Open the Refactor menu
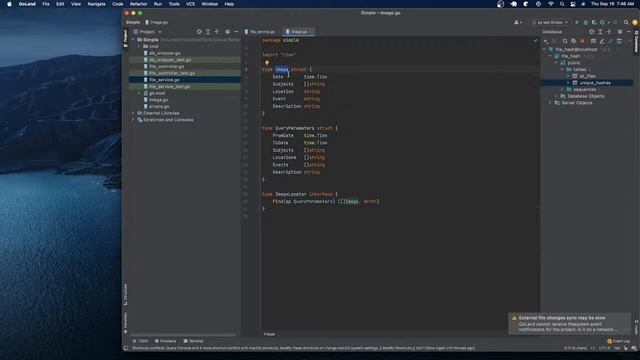This screenshot has height=360, width=640. point(138,4)
